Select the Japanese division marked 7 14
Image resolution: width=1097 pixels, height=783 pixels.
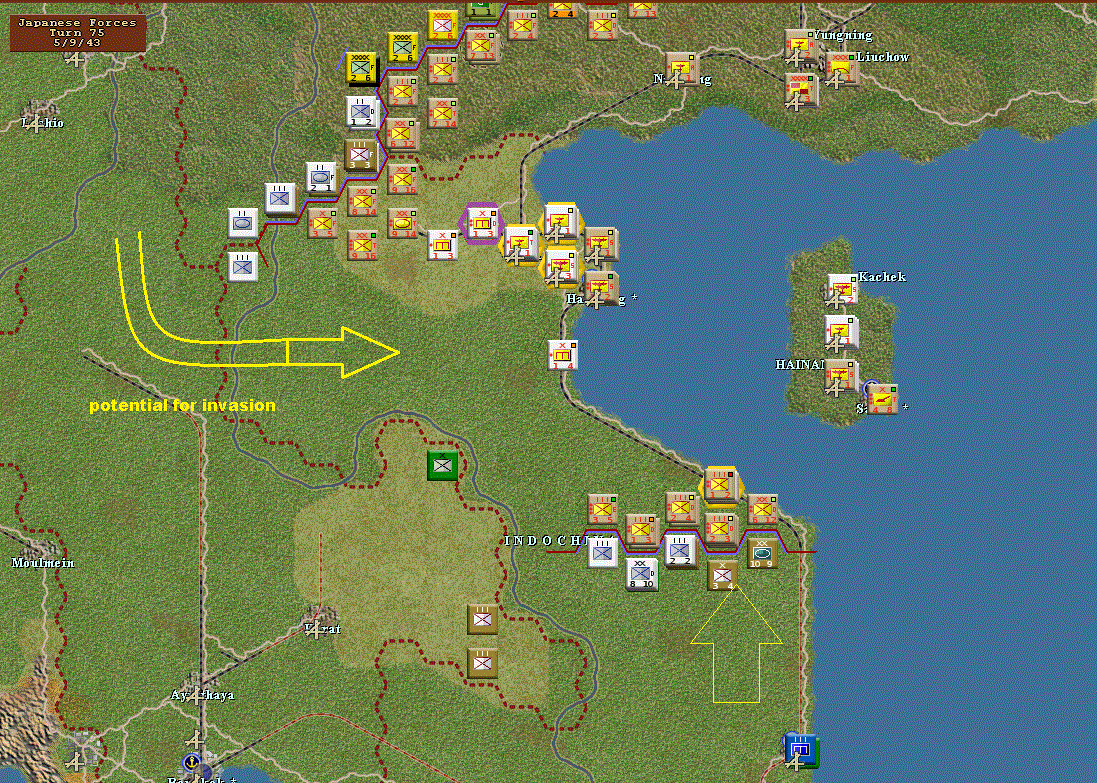[x=442, y=113]
